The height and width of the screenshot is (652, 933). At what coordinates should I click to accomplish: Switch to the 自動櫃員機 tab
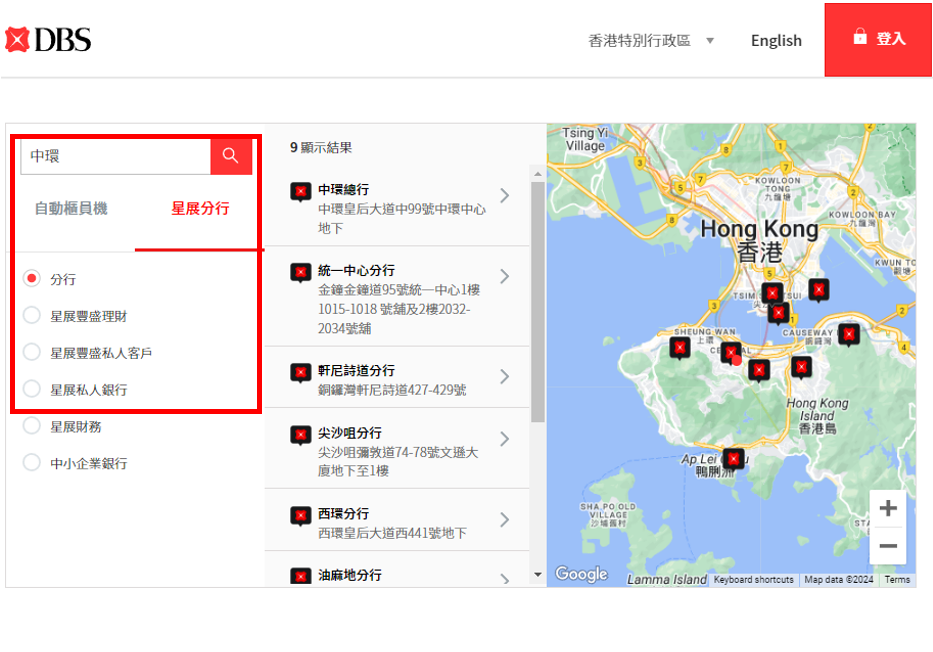[71, 209]
